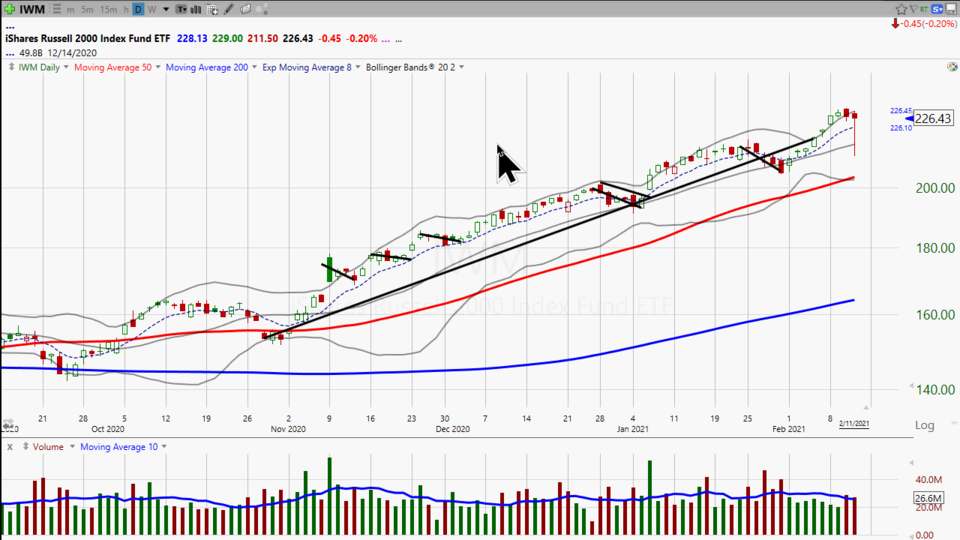Click the low price 211.50

coord(263,38)
